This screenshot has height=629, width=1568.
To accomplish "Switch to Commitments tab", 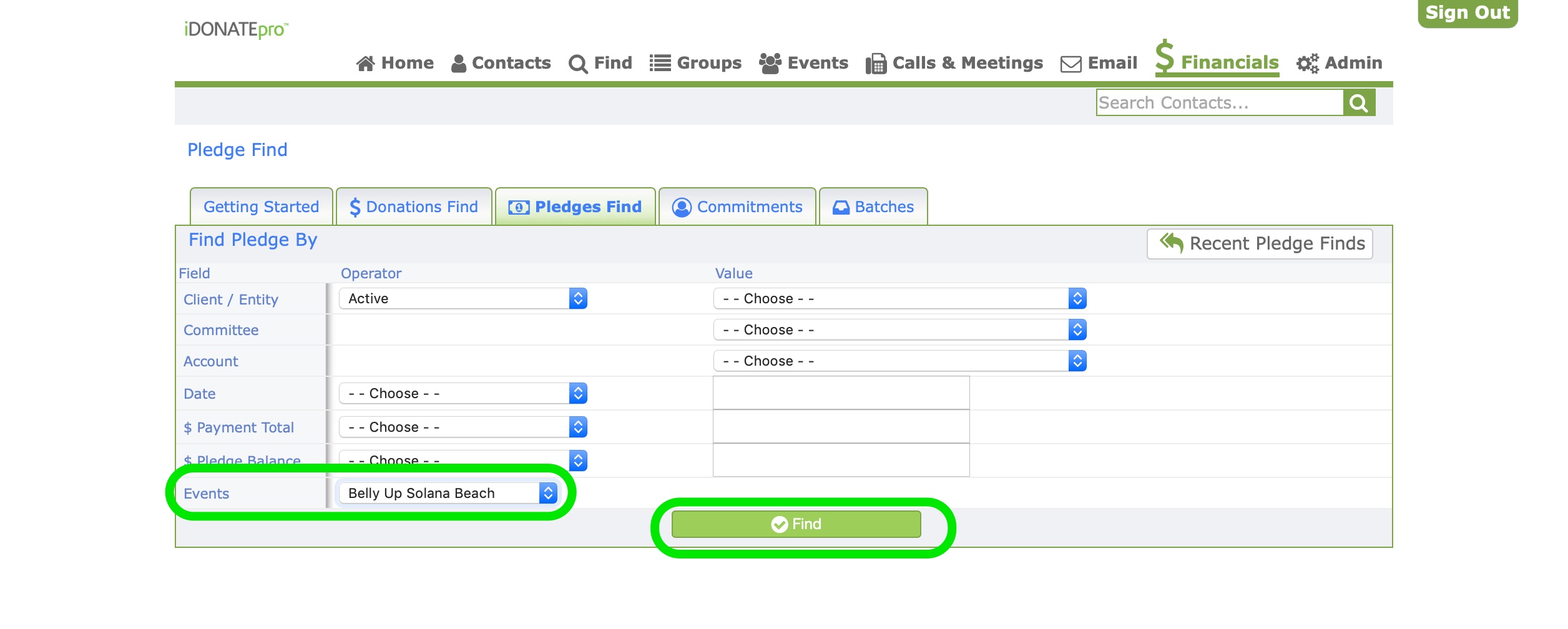I will click(x=737, y=207).
